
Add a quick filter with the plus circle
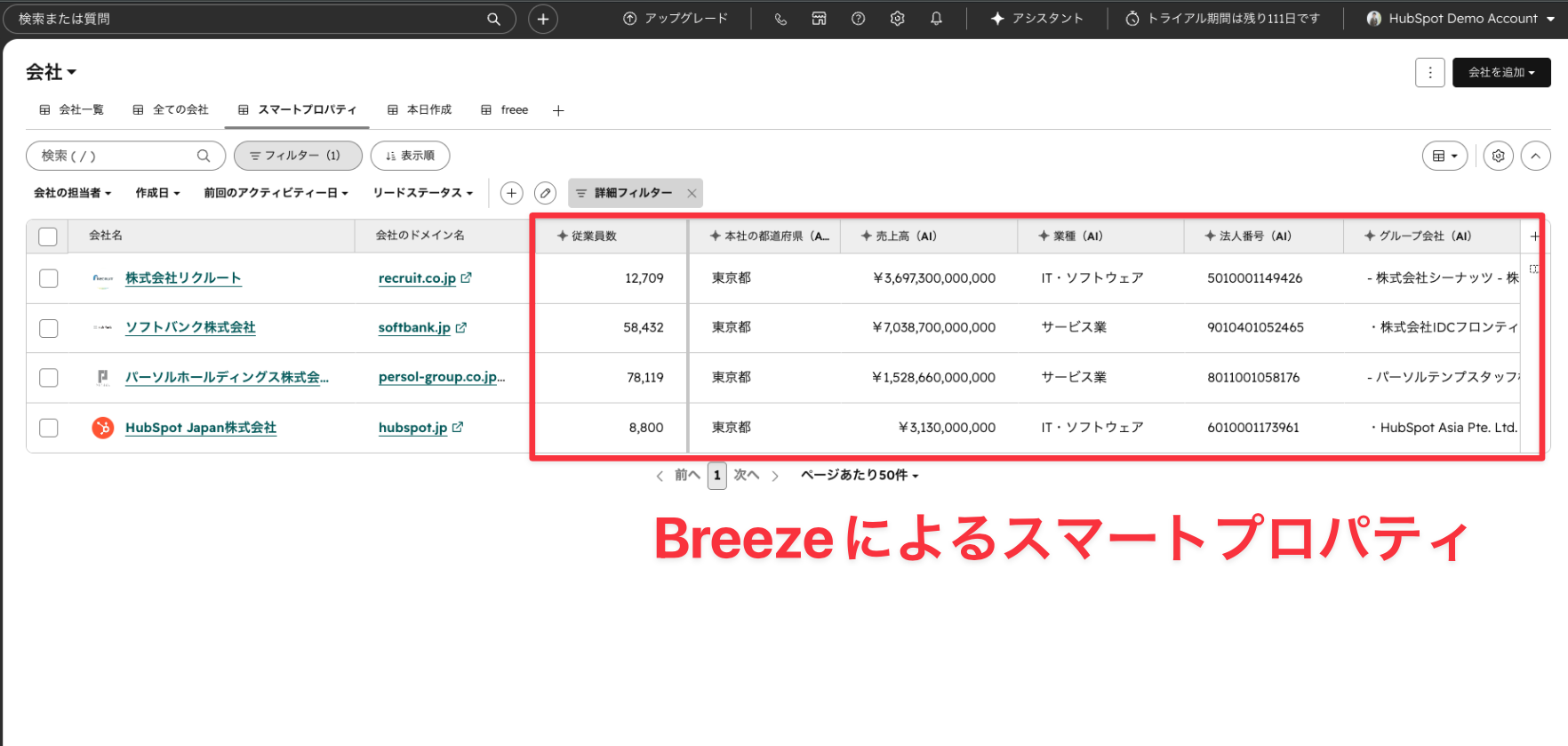(512, 193)
